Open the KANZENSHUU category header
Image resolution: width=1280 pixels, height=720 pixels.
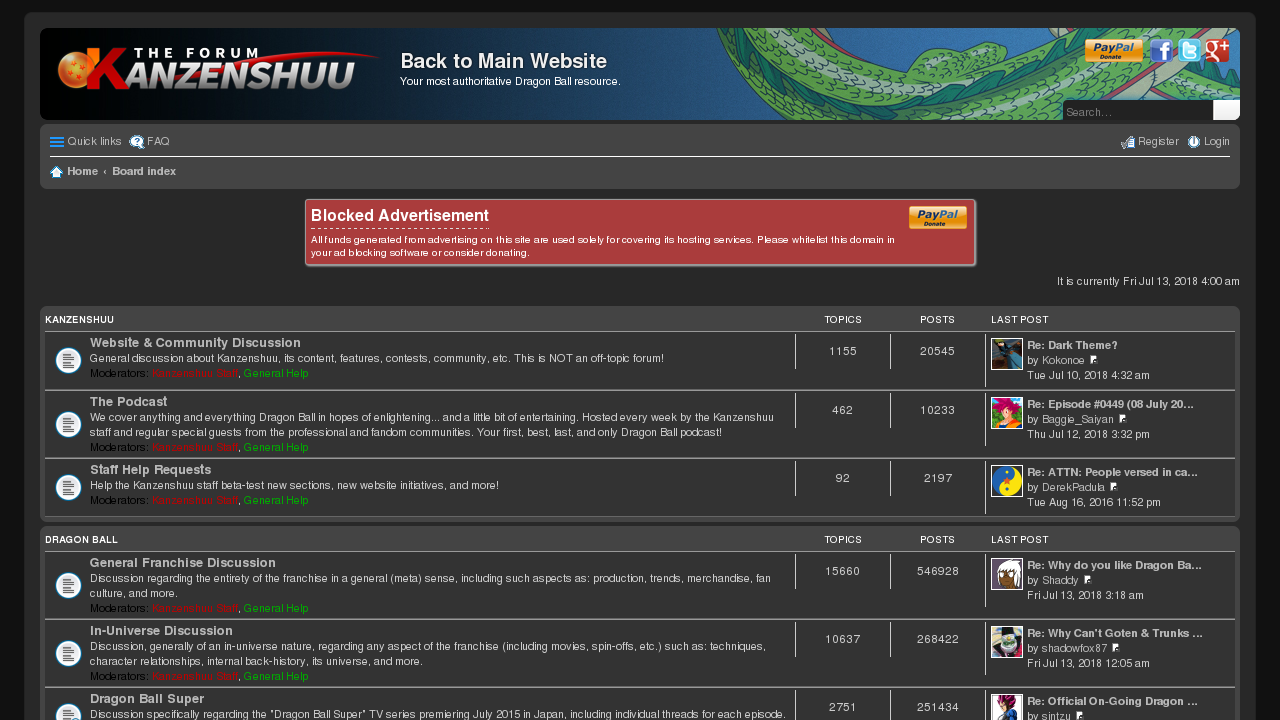pos(79,320)
